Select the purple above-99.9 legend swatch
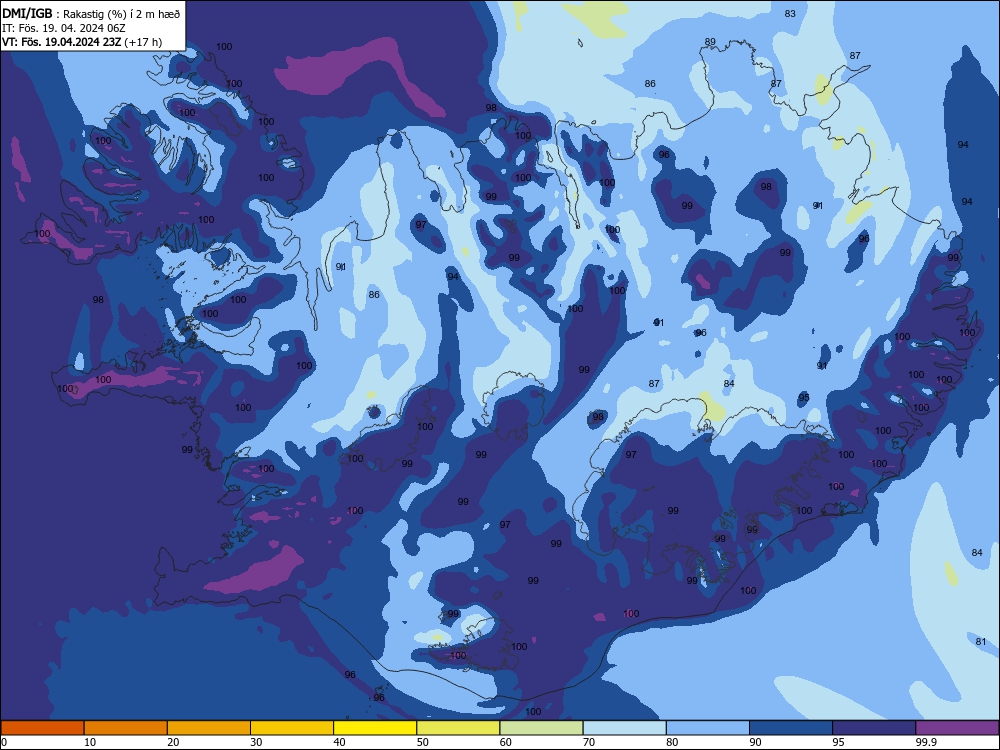This screenshot has width=1000, height=750. 957,728
